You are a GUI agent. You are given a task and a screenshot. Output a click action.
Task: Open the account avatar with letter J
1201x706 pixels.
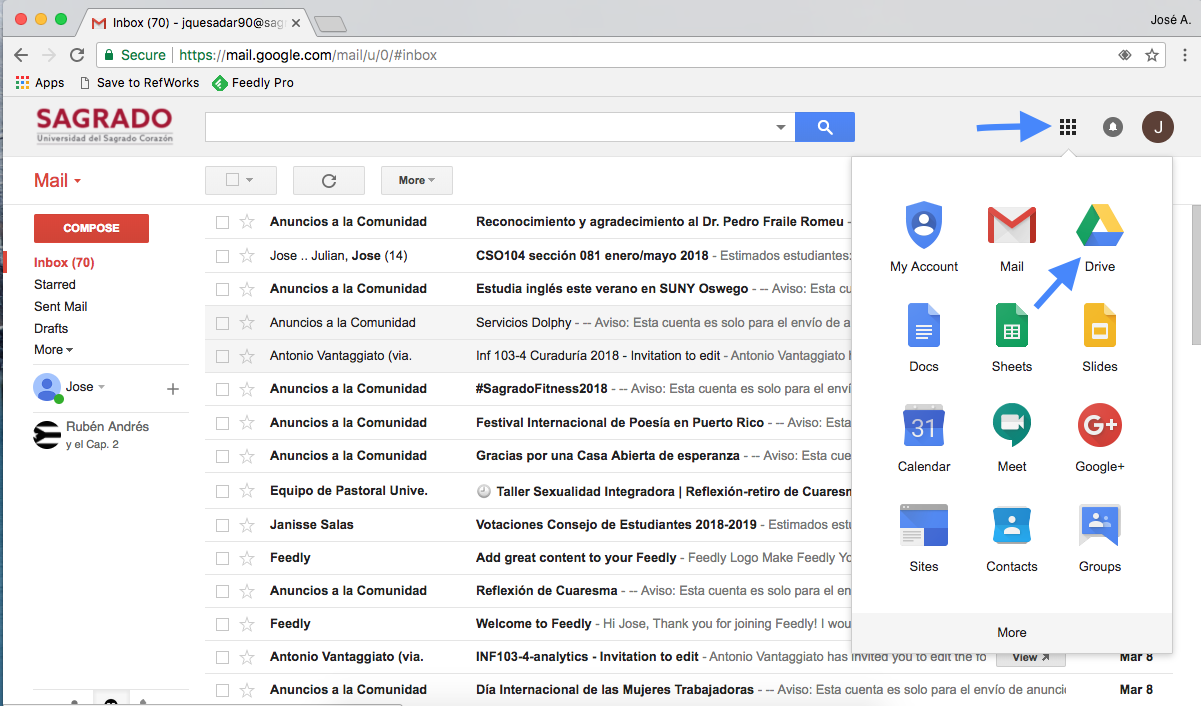[1158, 127]
